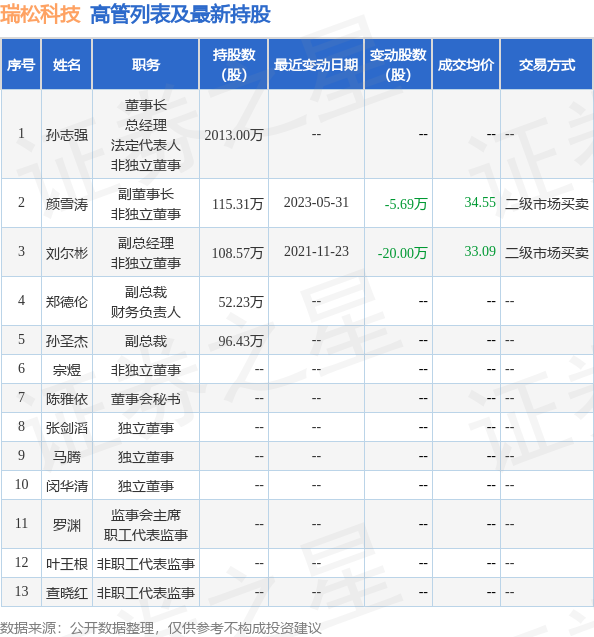Image resolution: width=594 pixels, height=637 pixels.
Task: Click 独立董事 in 张剑滔's row
Action: [x=146, y=428]
